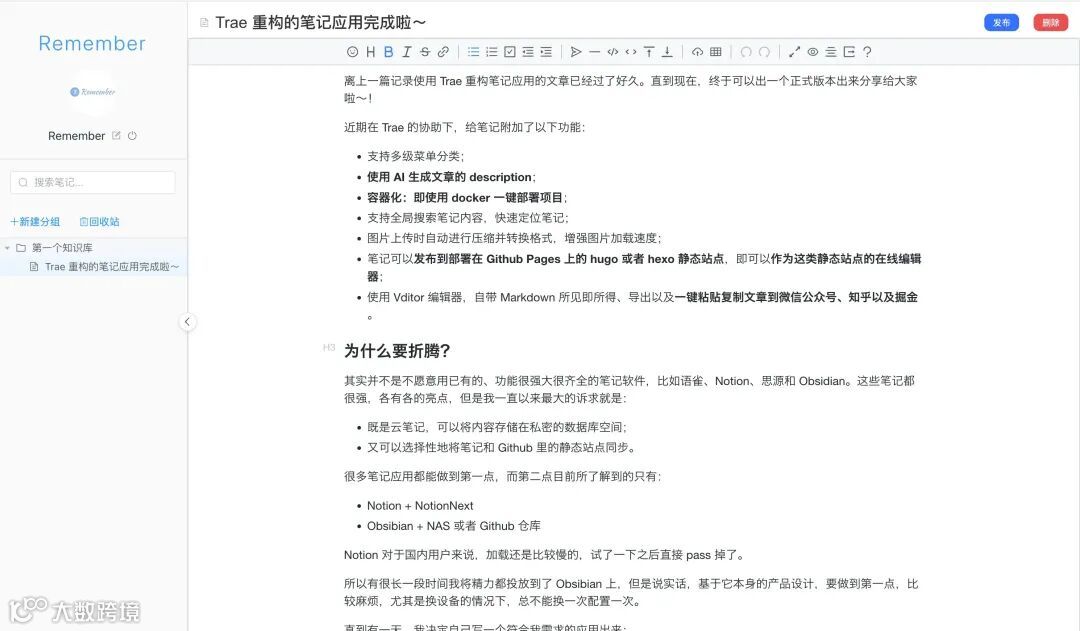This screenshot has width=1080, height=631.
Task: Click the Remember logo title
Action: click(92, 43)
